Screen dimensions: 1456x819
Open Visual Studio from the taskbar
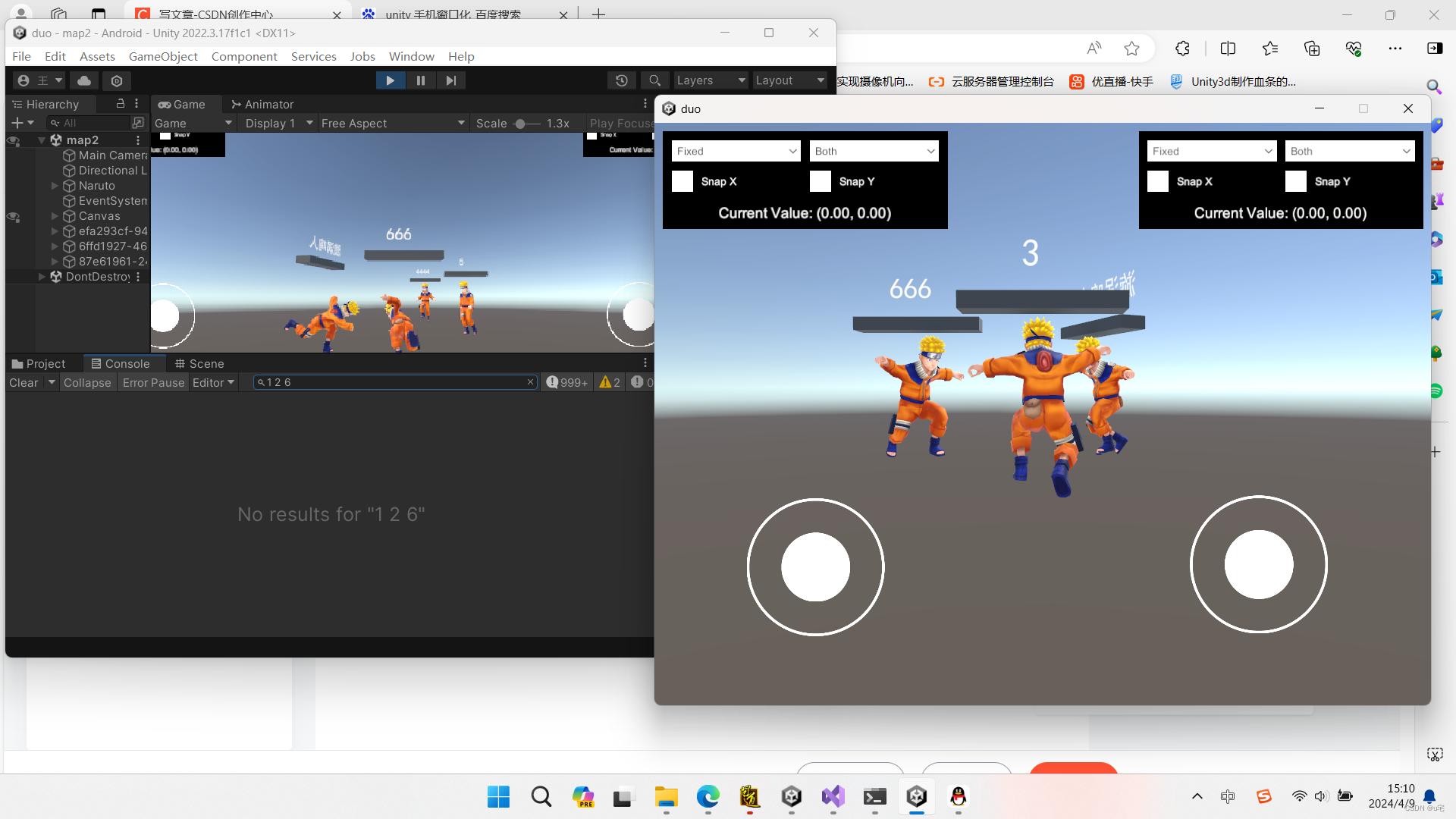point(833,797)
